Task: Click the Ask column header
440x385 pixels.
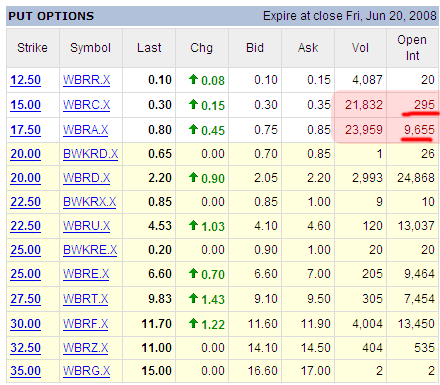Action: (x=308, y=48)
